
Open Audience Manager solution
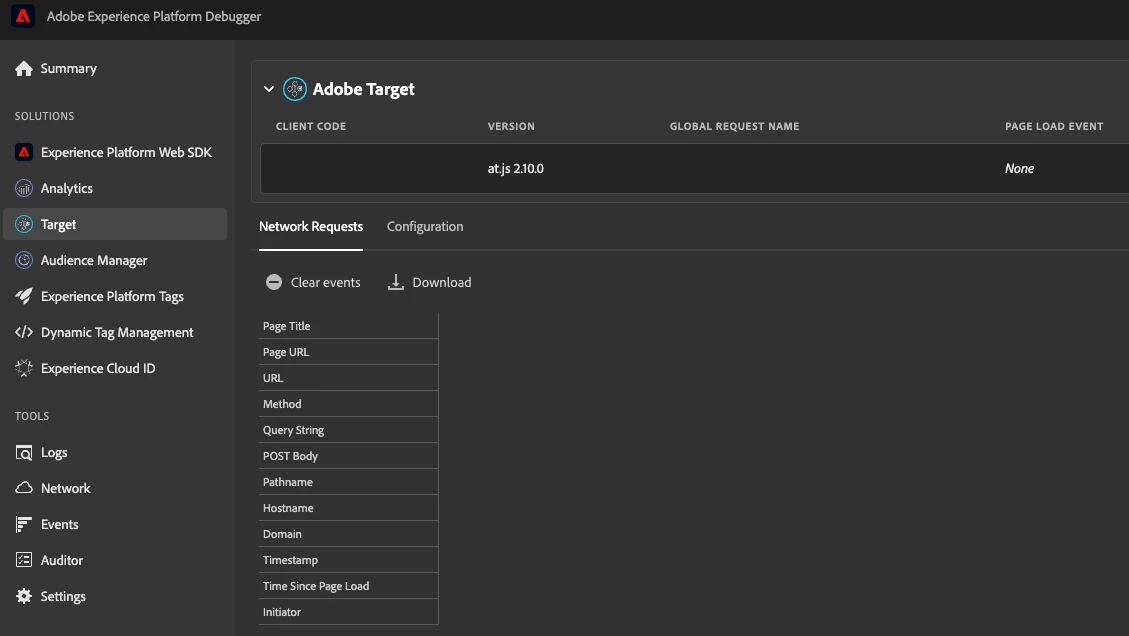(x=94, y=260)
